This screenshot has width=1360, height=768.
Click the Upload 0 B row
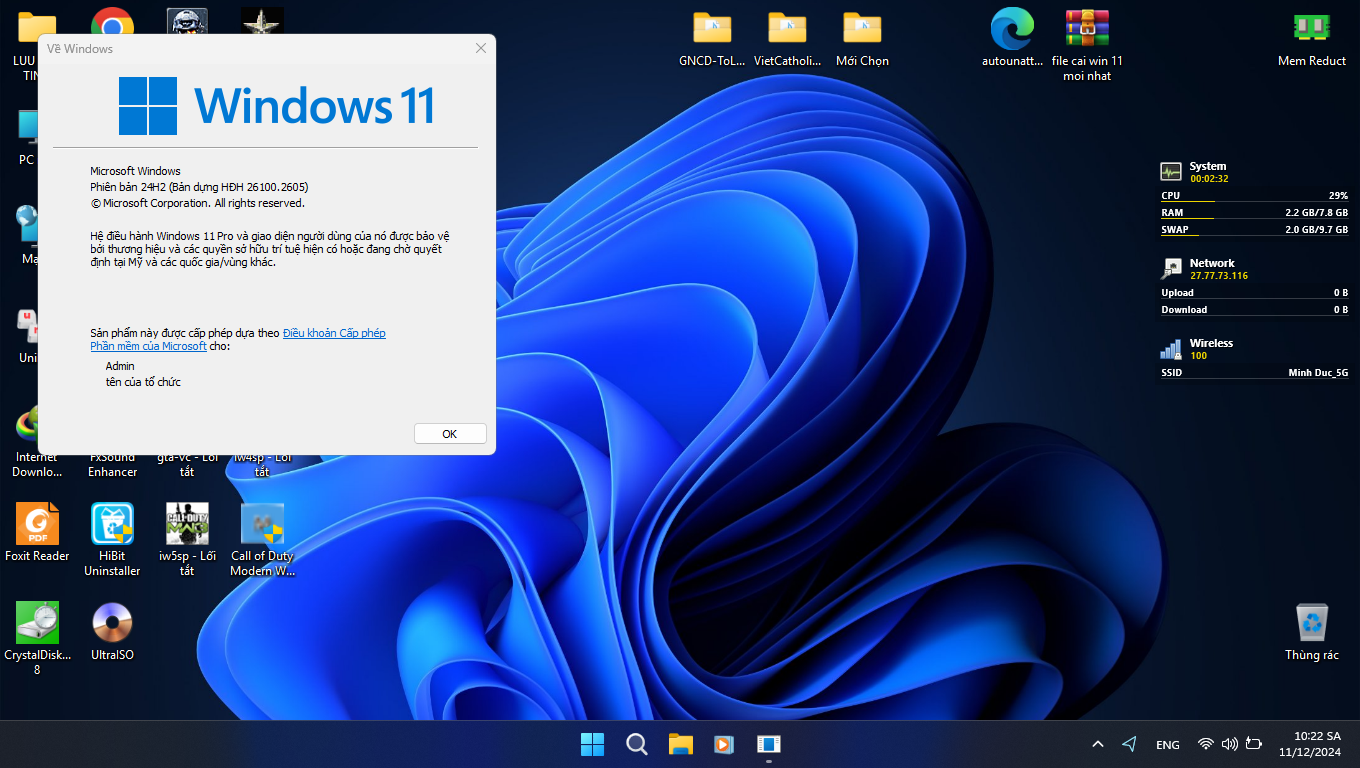click(x=1254, y=293)
